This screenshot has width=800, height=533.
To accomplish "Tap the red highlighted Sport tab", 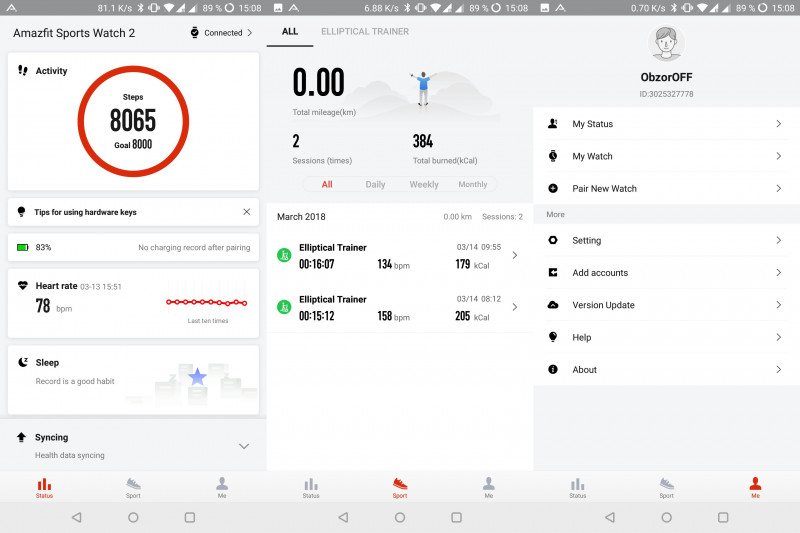I will click(x=400, y=487).
